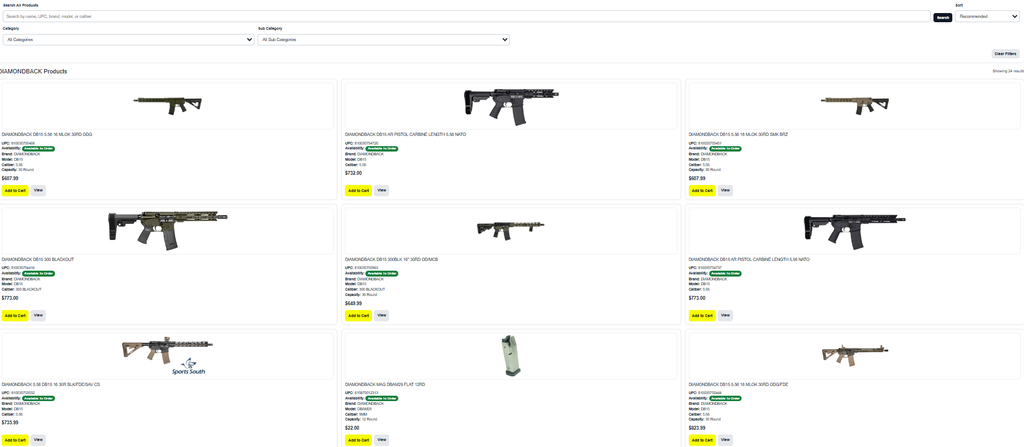Open the Sort dropdown showing Recommended
This screenshot has width=1024, height=447.
point(987,16)
